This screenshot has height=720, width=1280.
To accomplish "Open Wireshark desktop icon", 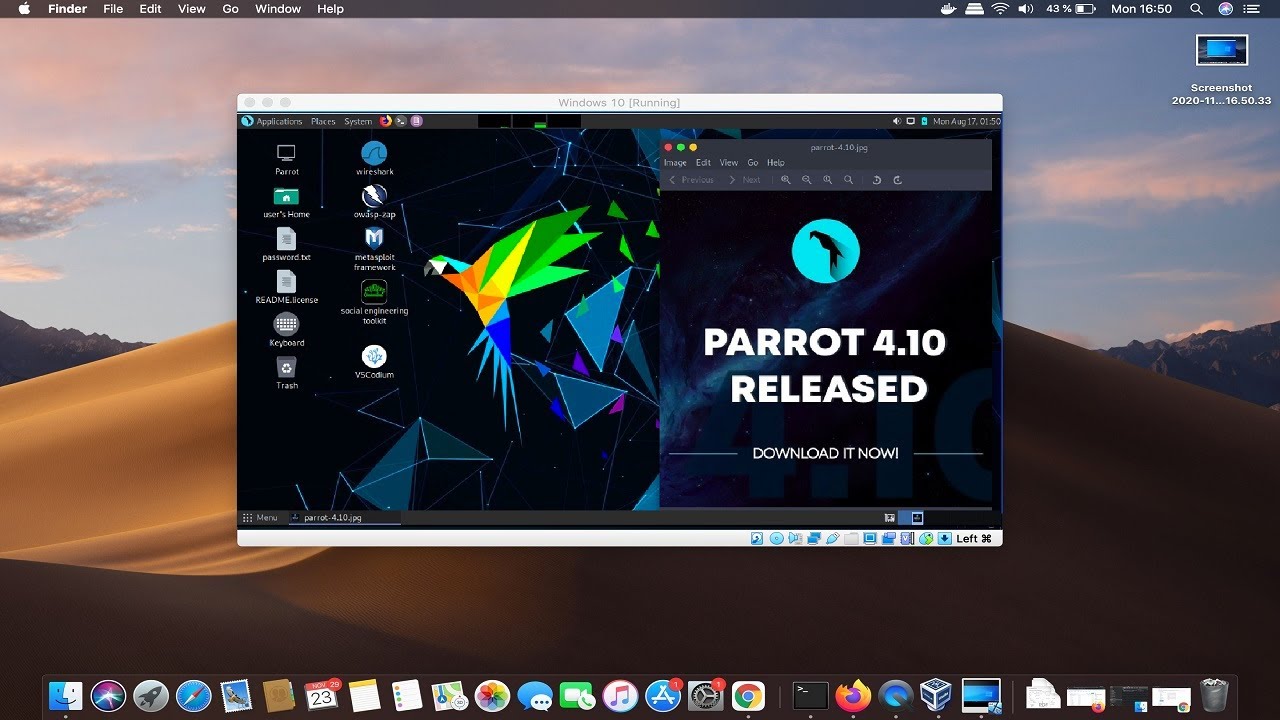I will [374, 153].
